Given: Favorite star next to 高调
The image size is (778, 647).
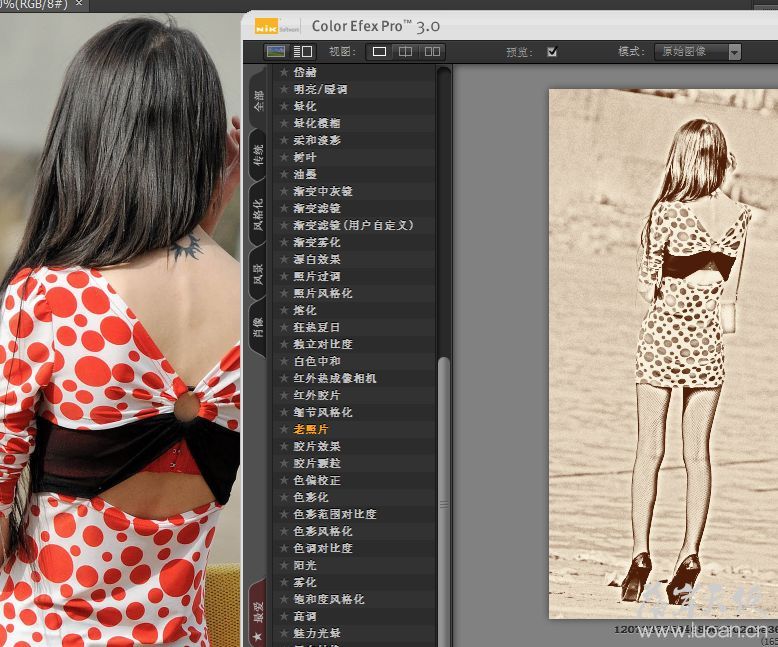Looking at the screenshot, I should tap(284, 616).
